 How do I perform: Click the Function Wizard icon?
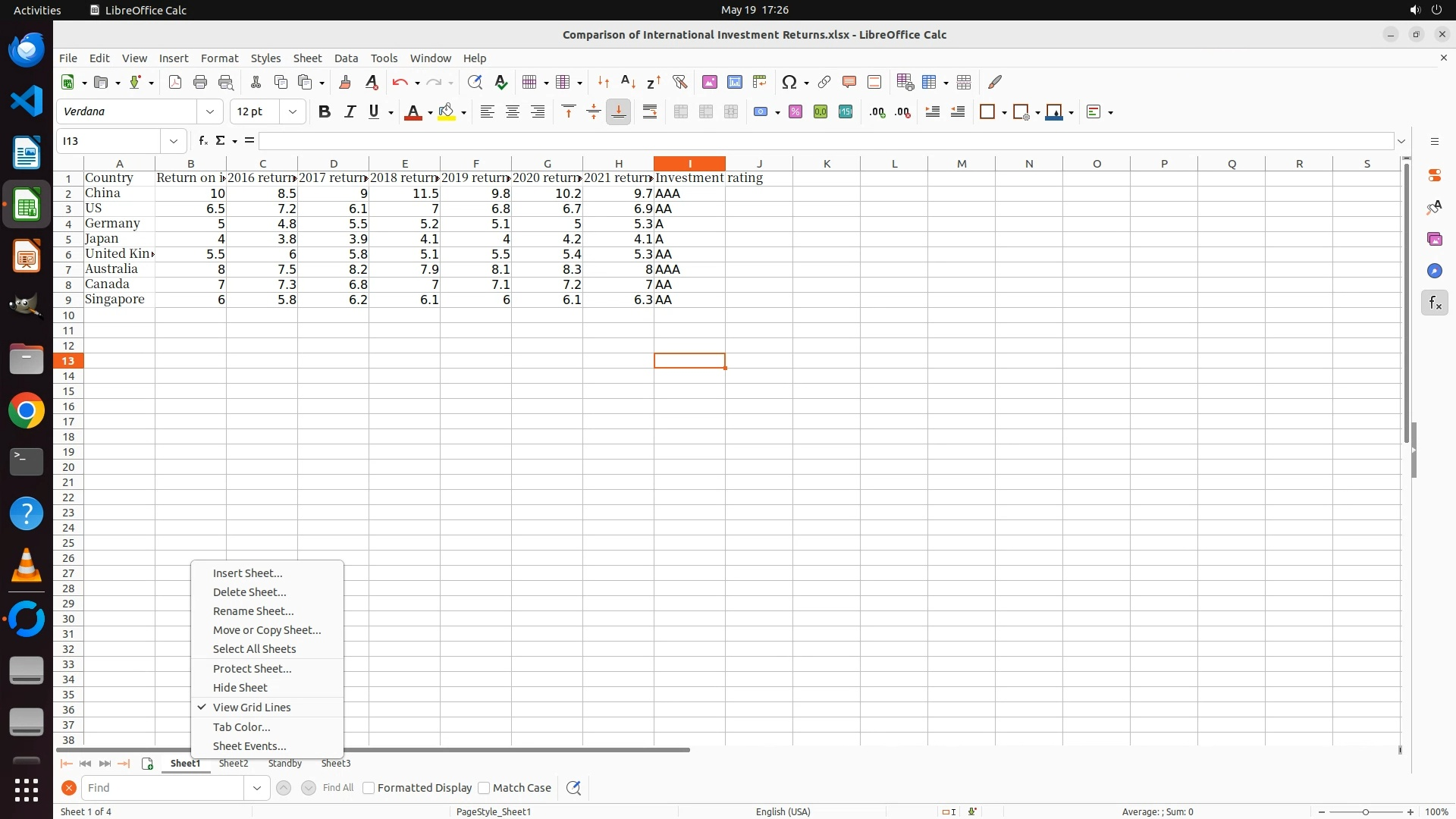(x=202, y=141)
